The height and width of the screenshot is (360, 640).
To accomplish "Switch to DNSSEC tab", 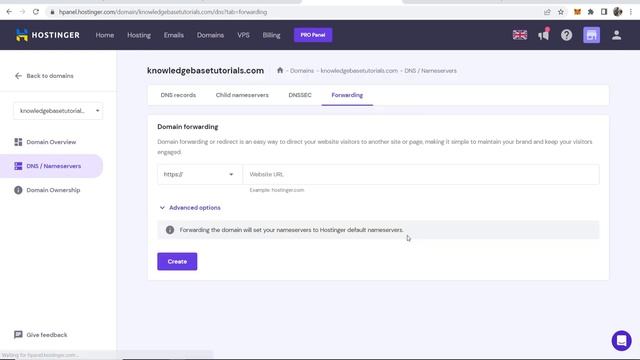I will pos(300,95).
